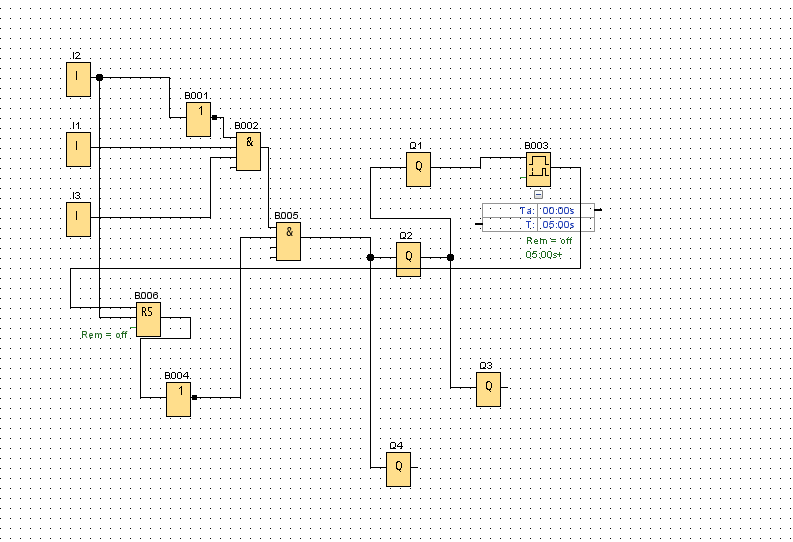The height and width of the screenshot is (542, 793).
Task: Select the B005 AND gate block
Action: coord(289,241)
